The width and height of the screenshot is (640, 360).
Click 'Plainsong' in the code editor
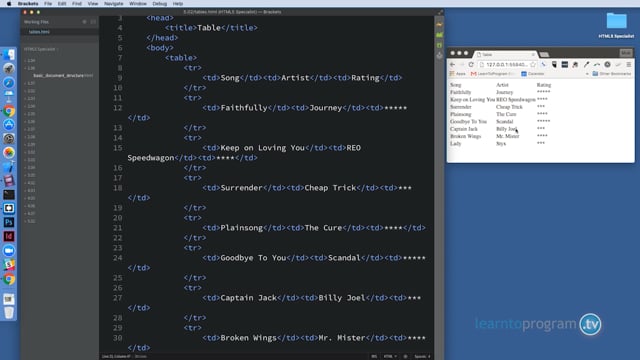click(x=242, y=228)
